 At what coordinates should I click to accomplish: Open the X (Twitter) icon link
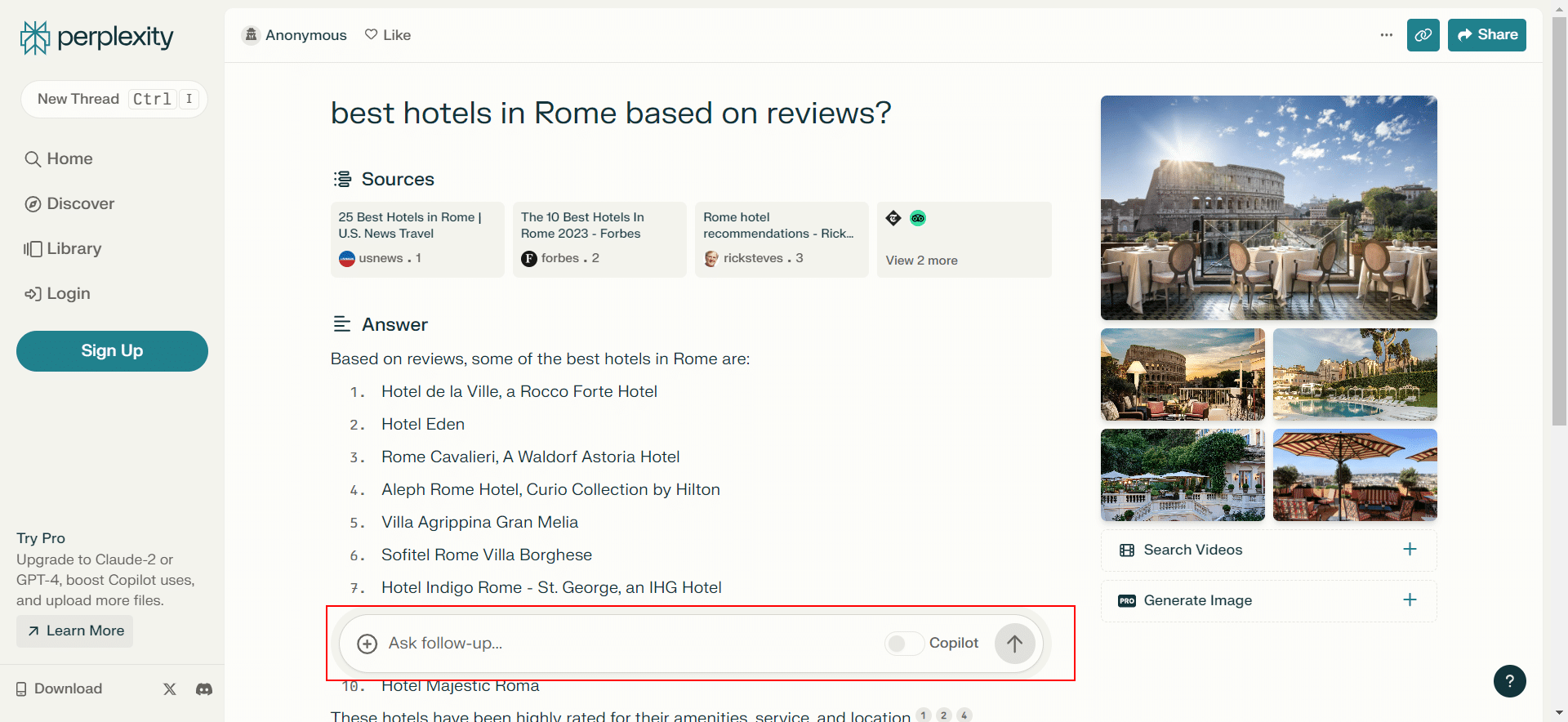coord(170,689)
